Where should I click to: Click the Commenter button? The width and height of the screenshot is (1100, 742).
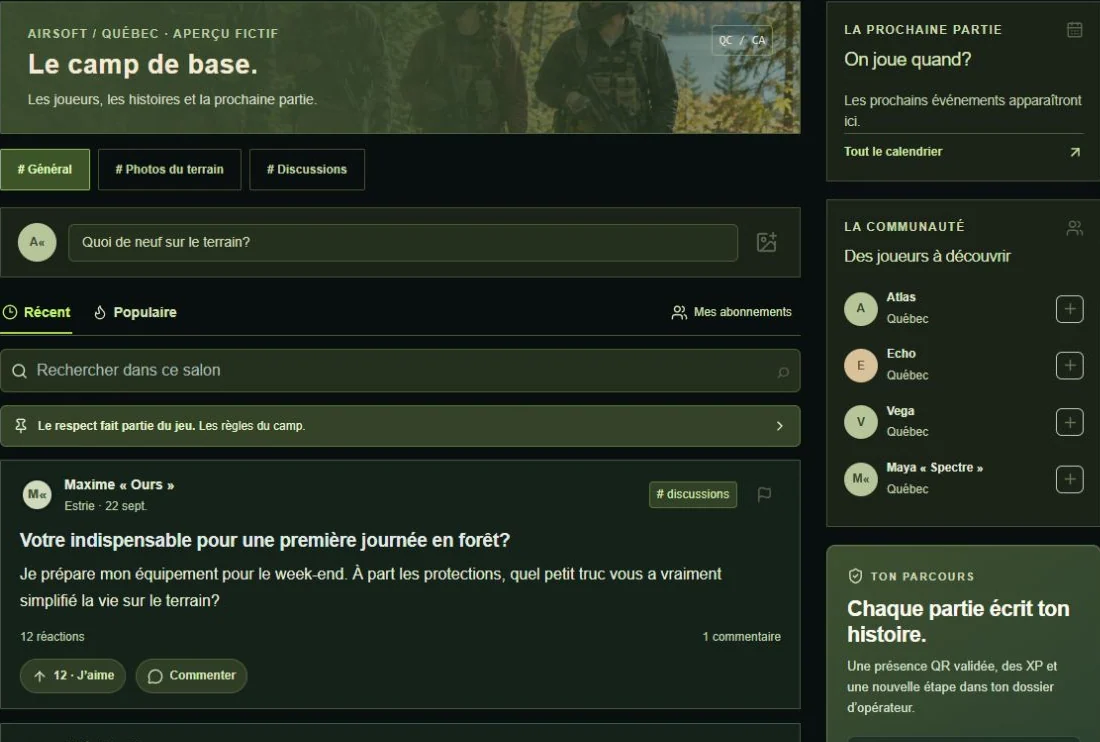click(x=192, y=675)
